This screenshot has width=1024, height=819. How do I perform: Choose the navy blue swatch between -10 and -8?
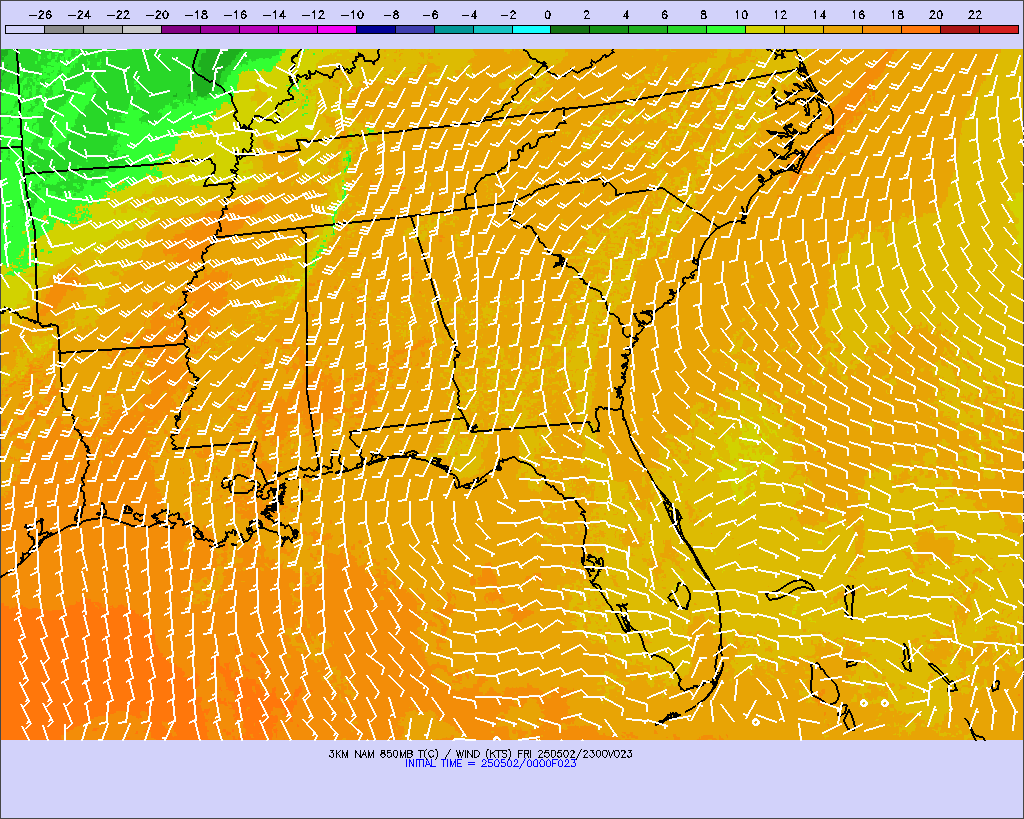[376, 29]
